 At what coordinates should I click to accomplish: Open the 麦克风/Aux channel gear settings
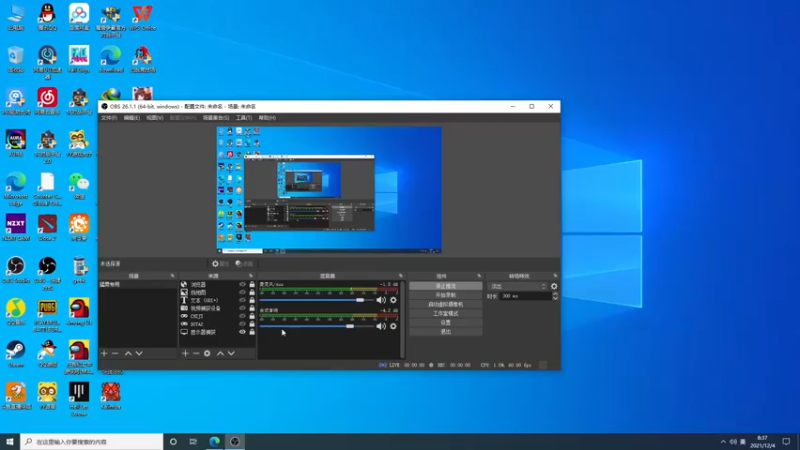393,300
